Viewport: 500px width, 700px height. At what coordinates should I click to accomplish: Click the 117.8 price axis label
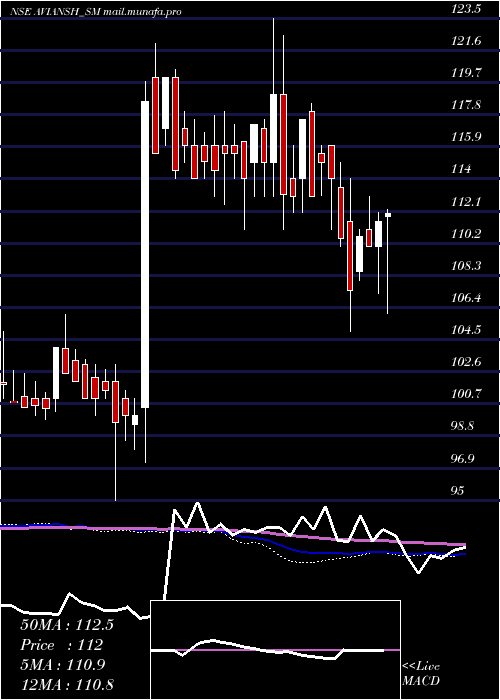[466, 105]
